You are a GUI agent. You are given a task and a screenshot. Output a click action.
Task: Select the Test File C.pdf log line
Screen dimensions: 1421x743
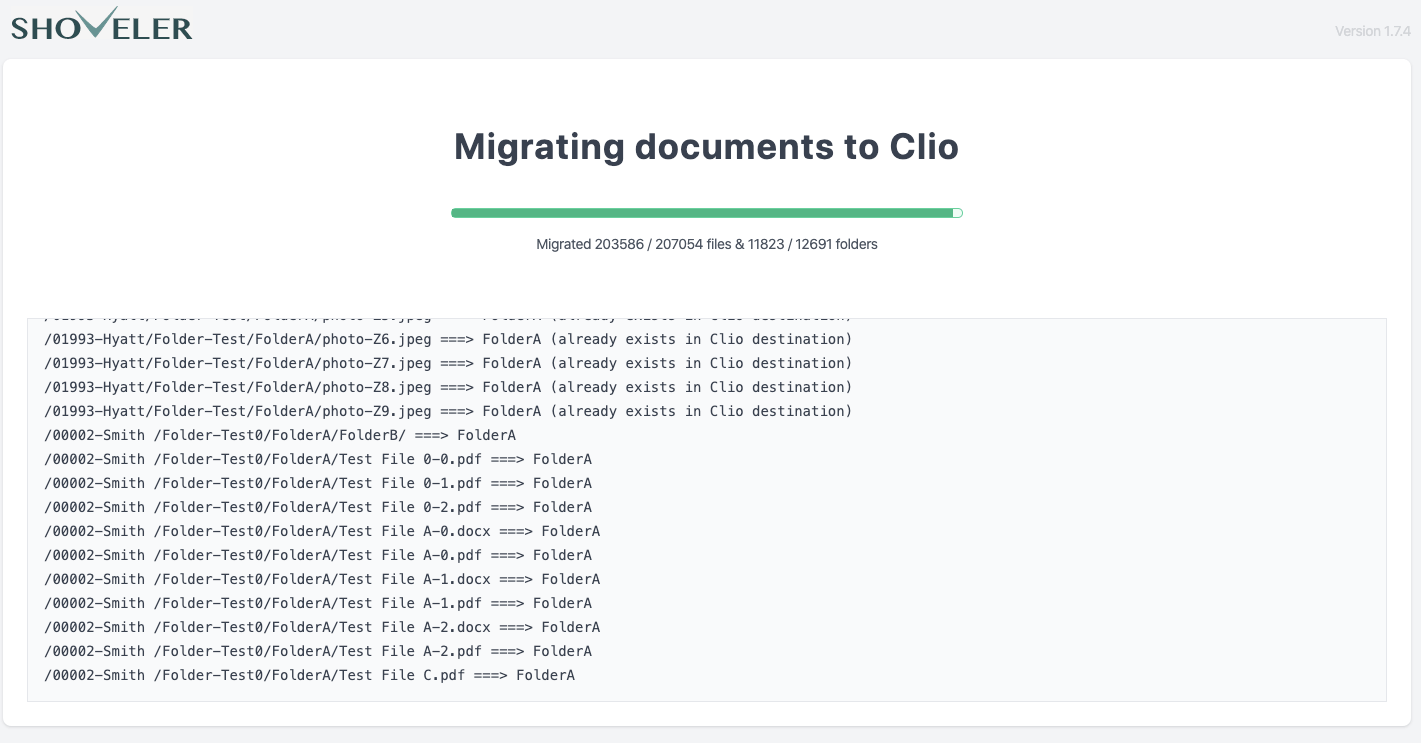310,675
